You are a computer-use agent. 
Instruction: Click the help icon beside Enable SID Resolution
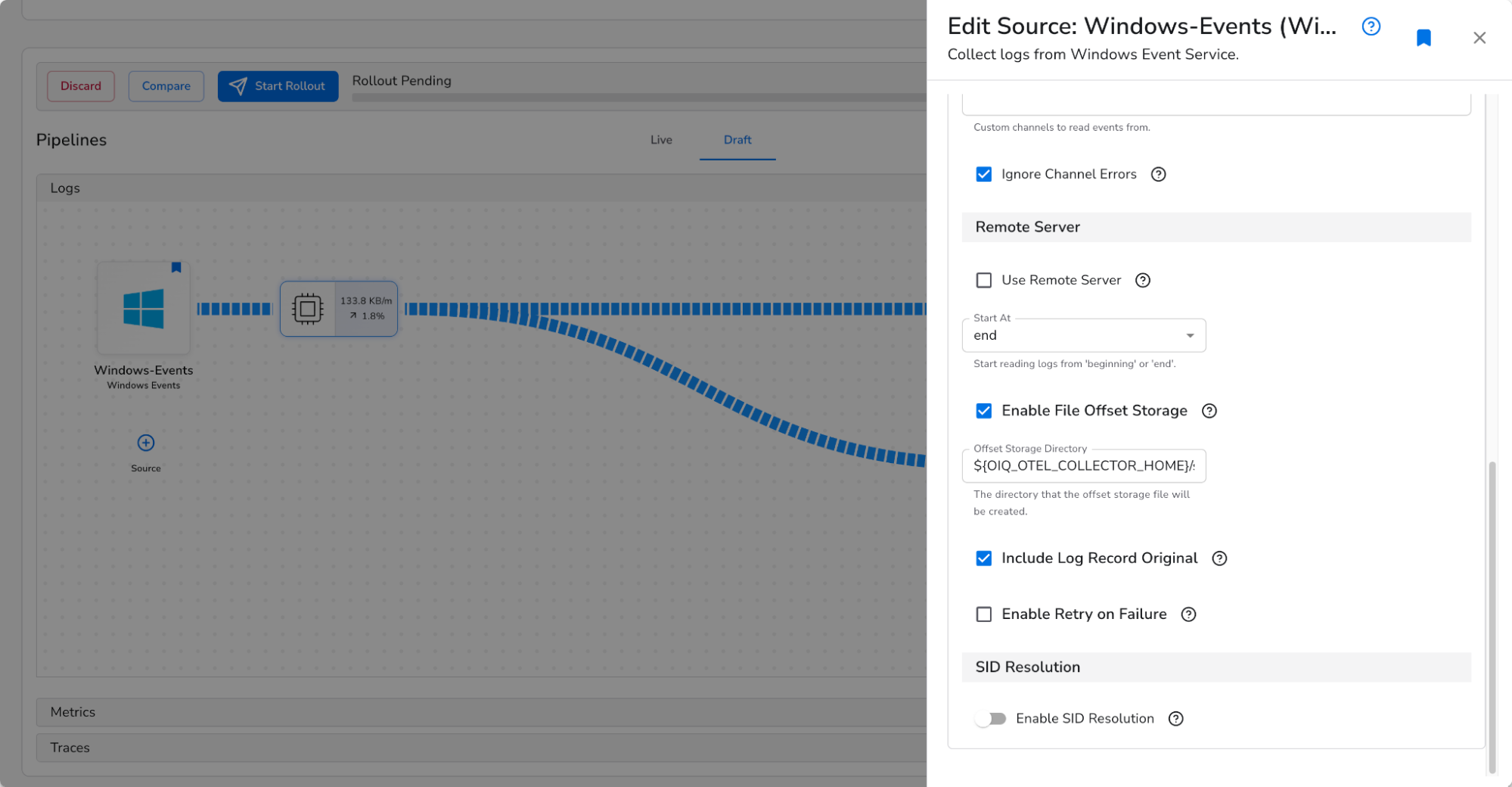(x=1175, y=718)
